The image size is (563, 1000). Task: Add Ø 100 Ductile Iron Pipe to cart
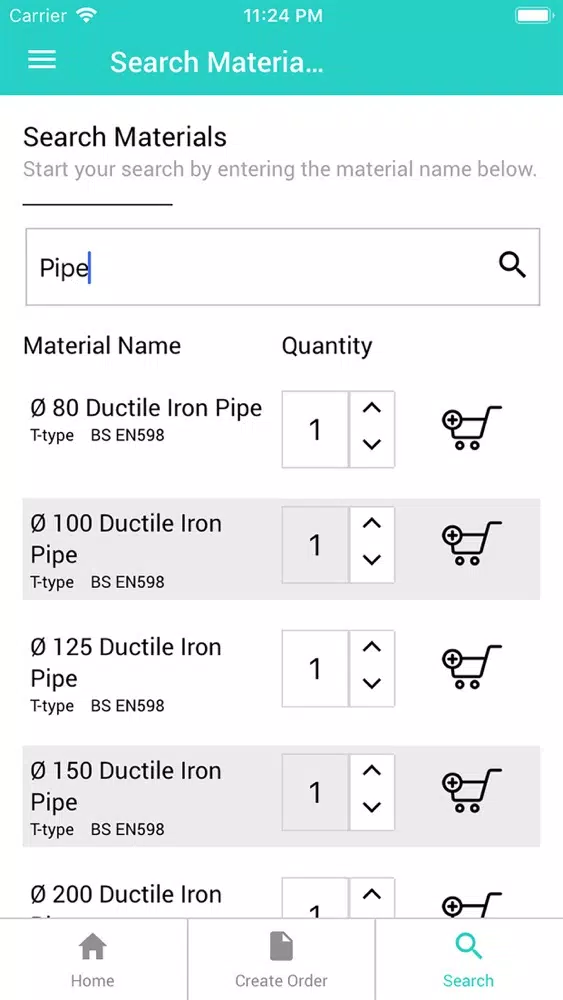pyautogui.click(x=472, y=543)
